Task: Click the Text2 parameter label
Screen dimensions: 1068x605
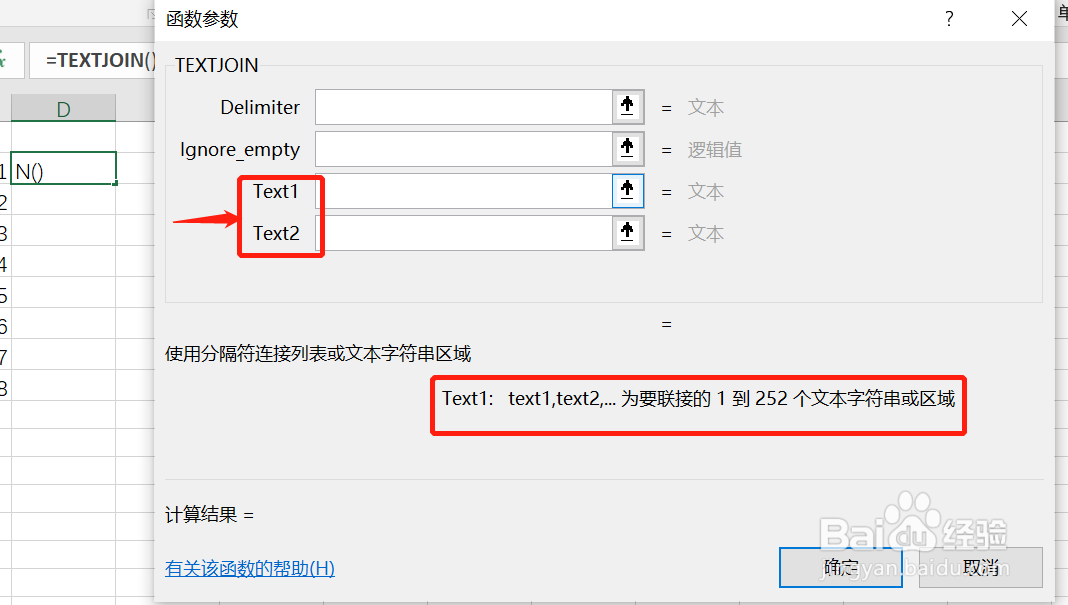Action: pyautogui.click(x=276, y=234)
